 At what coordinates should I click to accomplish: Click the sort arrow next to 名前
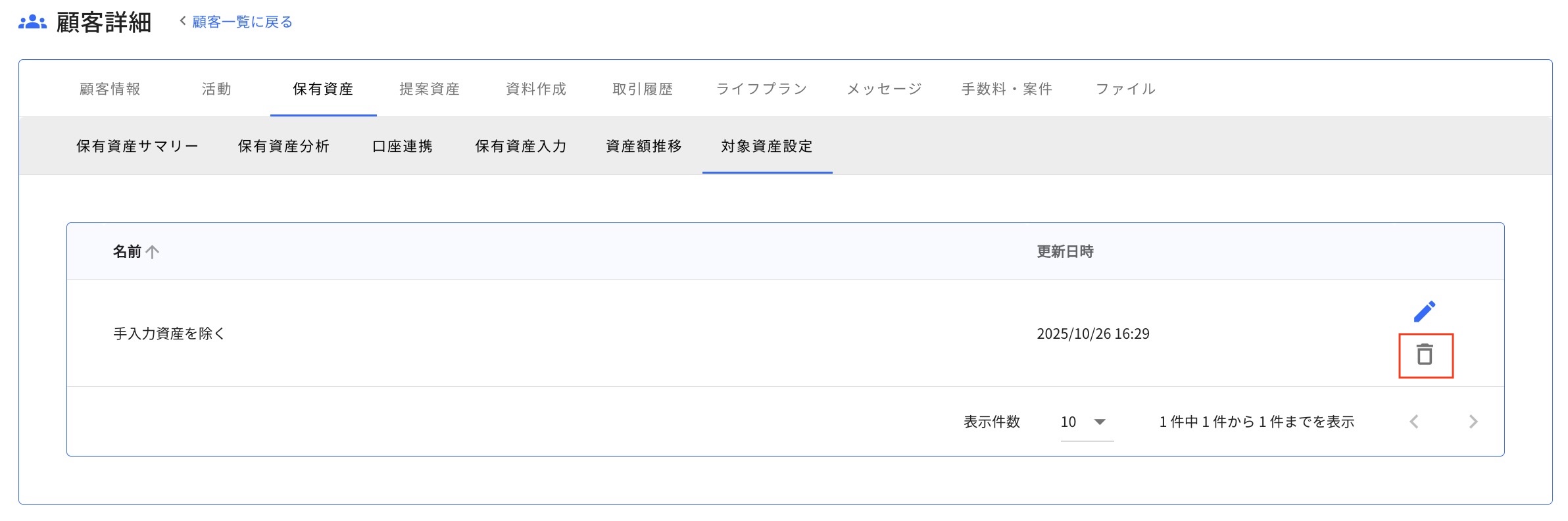tap(153, 252)
